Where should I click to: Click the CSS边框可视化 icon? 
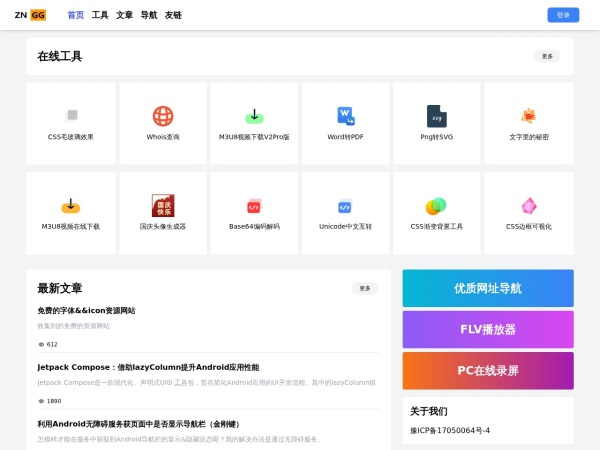(x=528, y=206)
